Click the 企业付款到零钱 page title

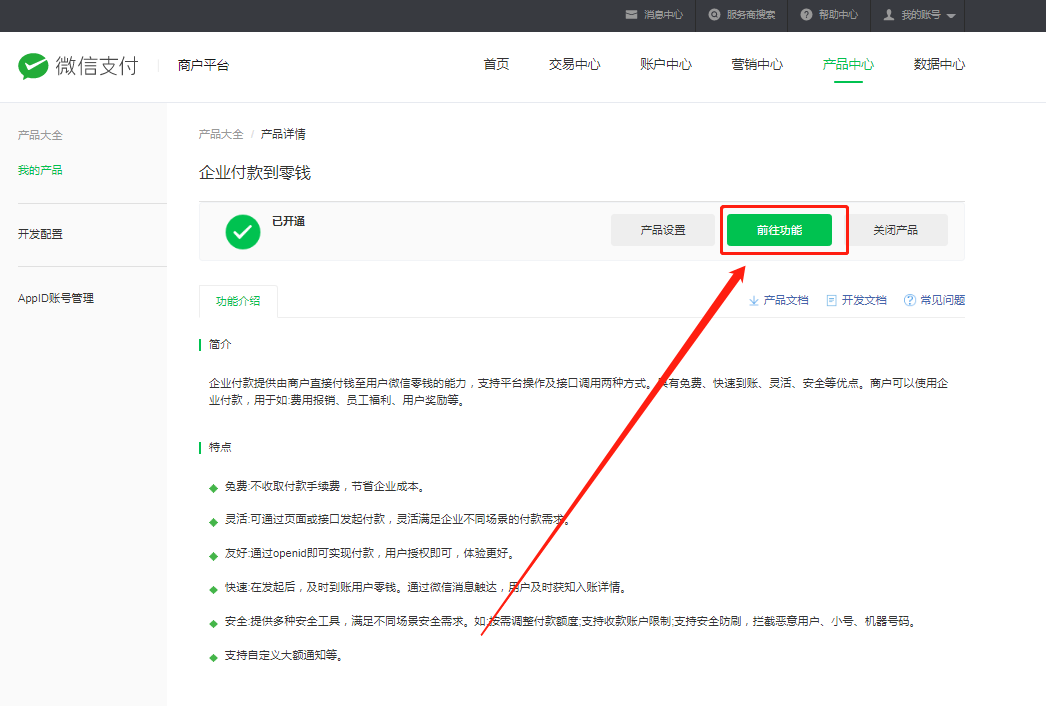255,173
